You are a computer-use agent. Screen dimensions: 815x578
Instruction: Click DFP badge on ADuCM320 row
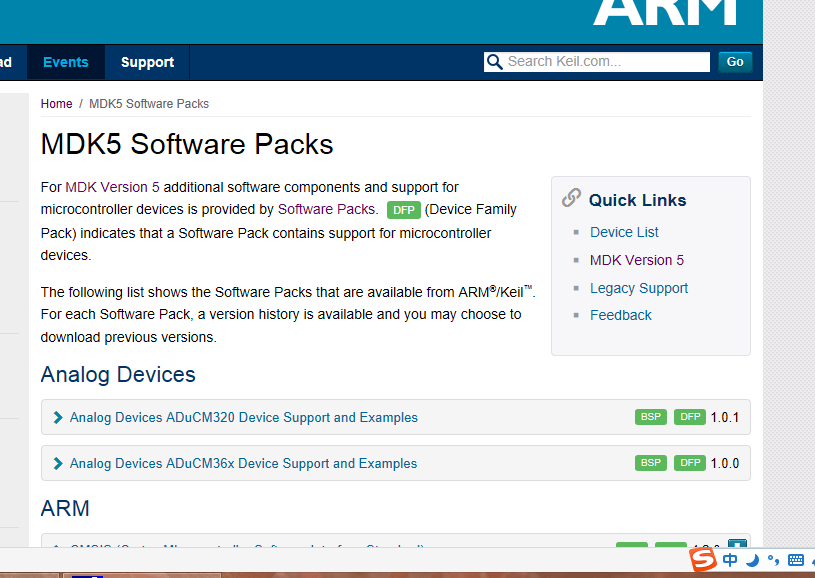(690, 417)
